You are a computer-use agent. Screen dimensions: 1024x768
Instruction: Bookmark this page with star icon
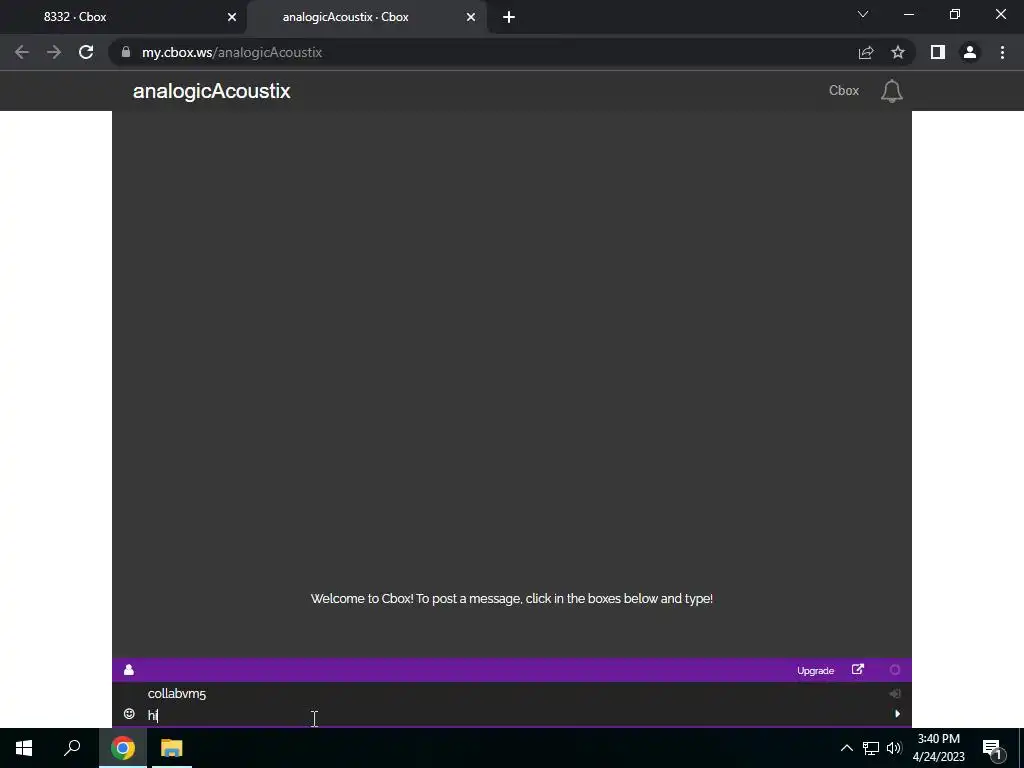pyautogui.click(x=898, y=52)
